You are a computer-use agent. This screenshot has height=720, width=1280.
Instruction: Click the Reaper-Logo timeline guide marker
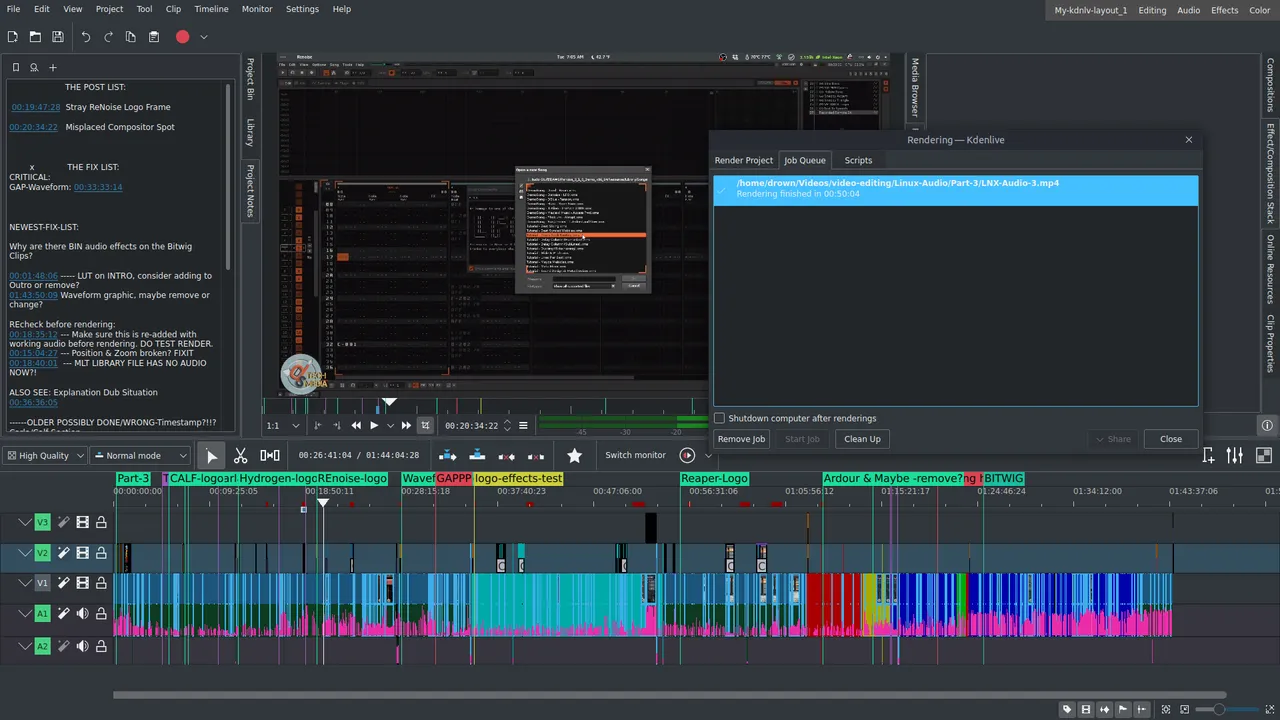[714, 479]
